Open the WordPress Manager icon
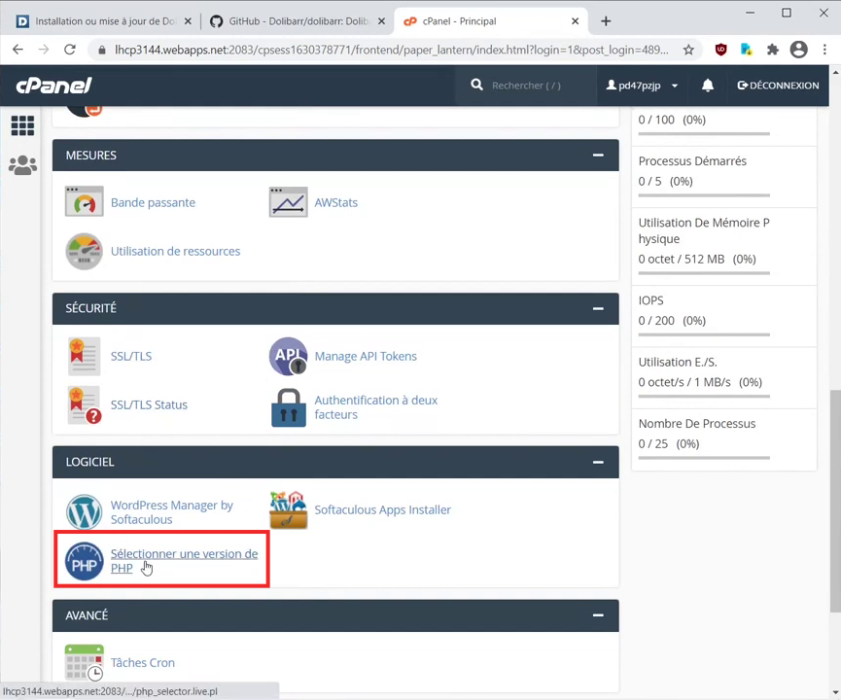This screenshot has height=700, width=841. (x=84, y=512)
